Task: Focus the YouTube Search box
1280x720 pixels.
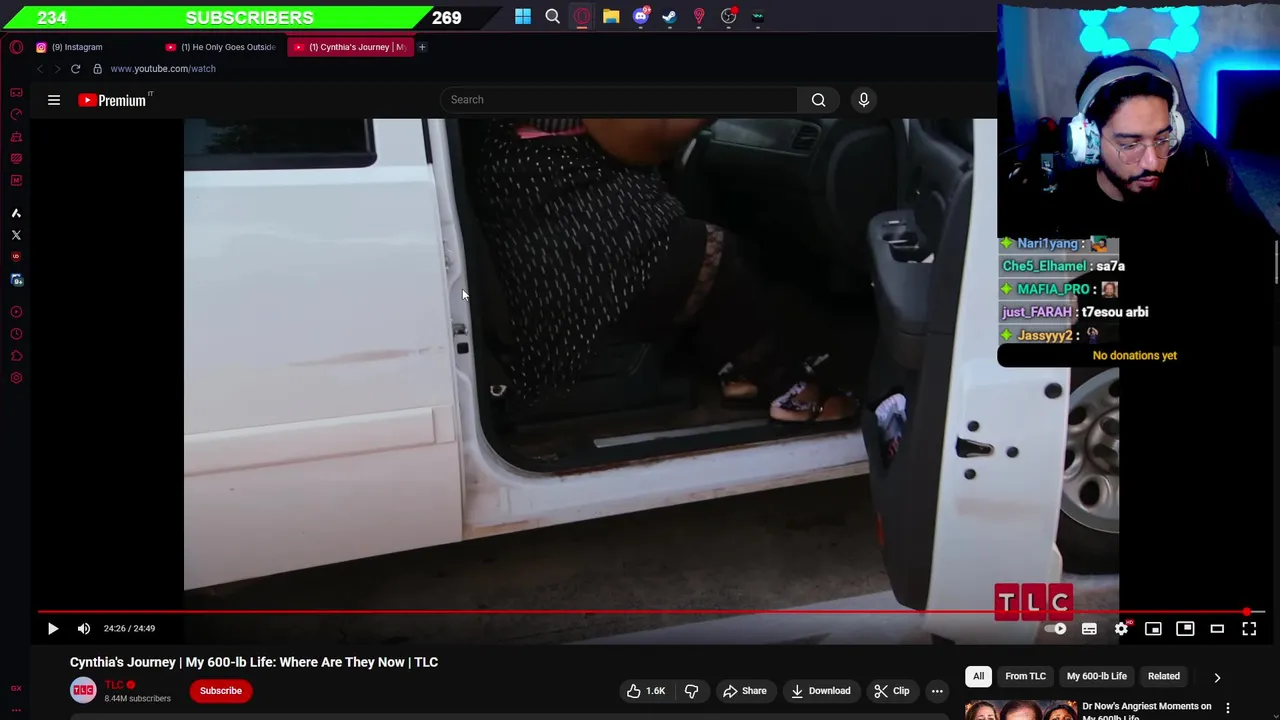Action: [618, 100]
